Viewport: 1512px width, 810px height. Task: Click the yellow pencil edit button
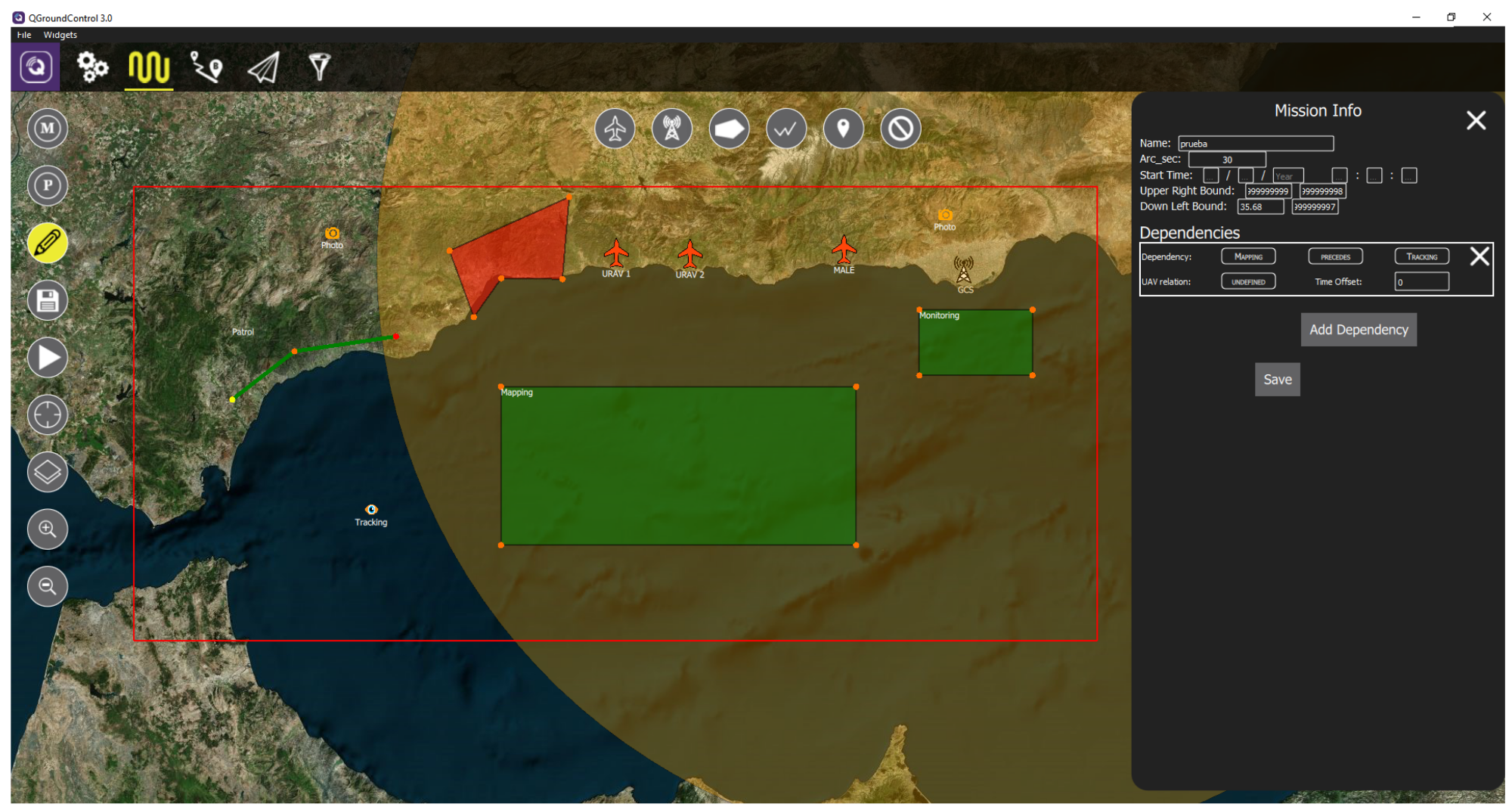[x=48, y=243]
